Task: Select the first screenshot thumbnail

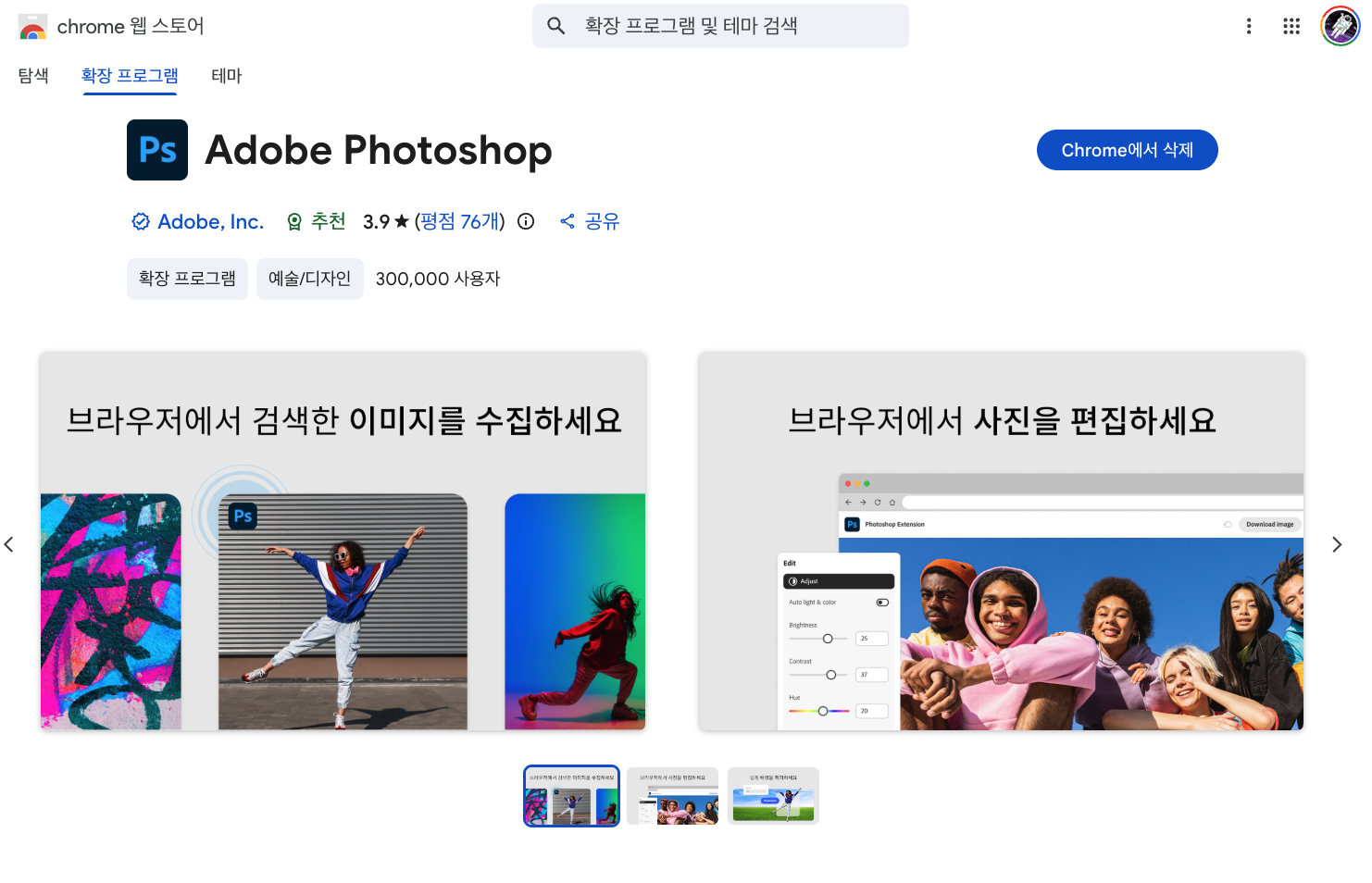Action: point(571,796)
